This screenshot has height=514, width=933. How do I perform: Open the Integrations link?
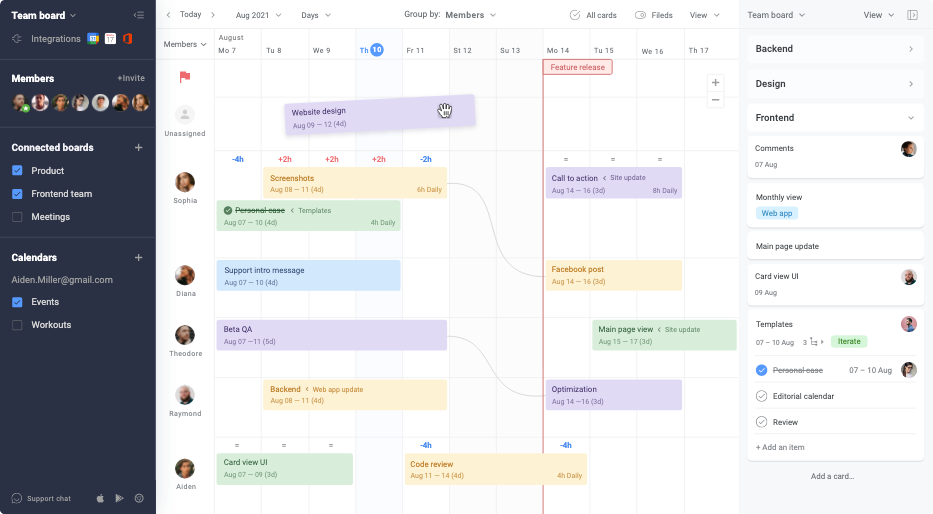coord(55,39)
